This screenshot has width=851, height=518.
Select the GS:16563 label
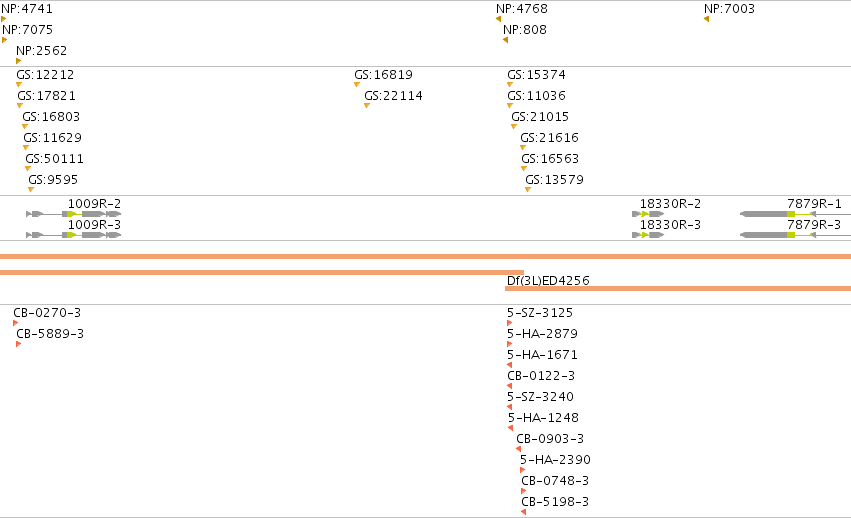pos(550,159)
